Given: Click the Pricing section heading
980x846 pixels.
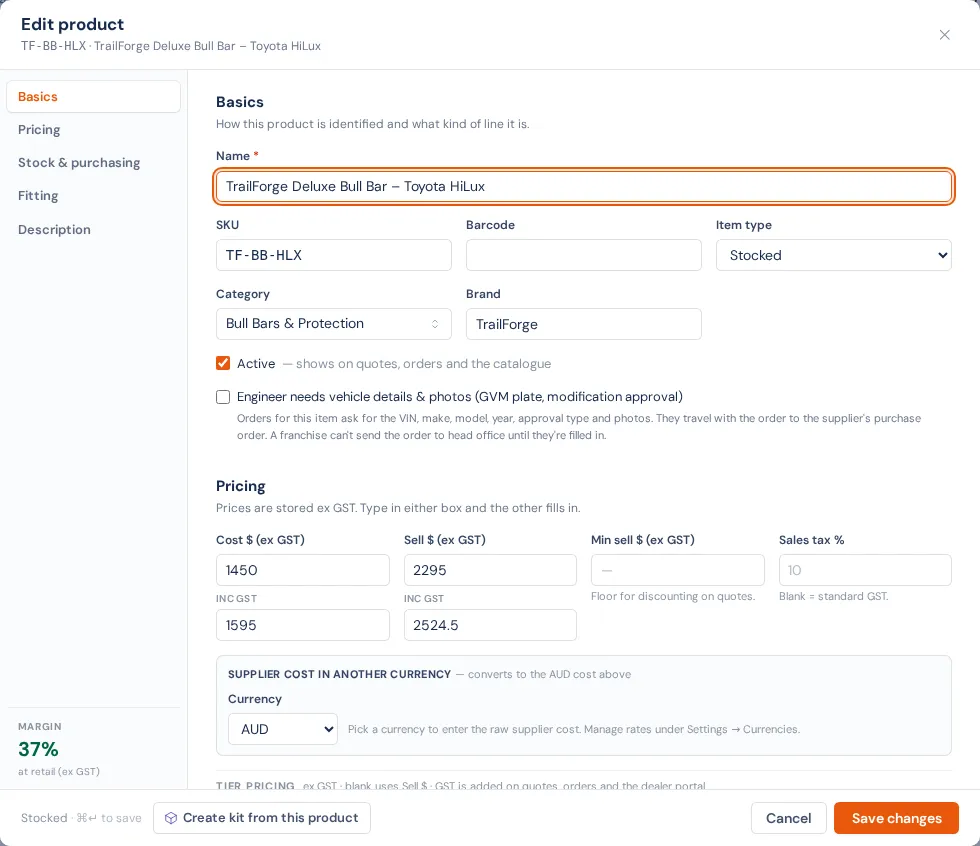Looking at the screenshot, I should click(x=241, y=486).
